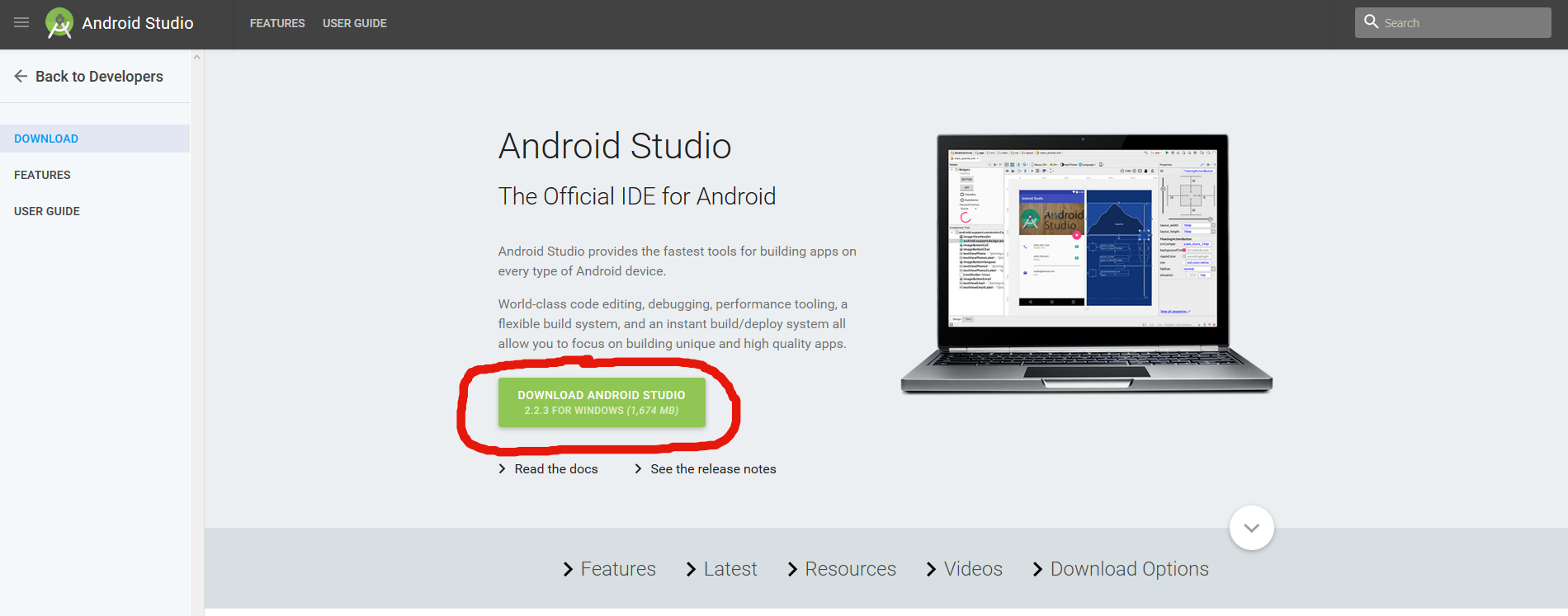Click the chevron before Download Options
This screenshot has width=1568, height=616.
[x=1037, y=569]
